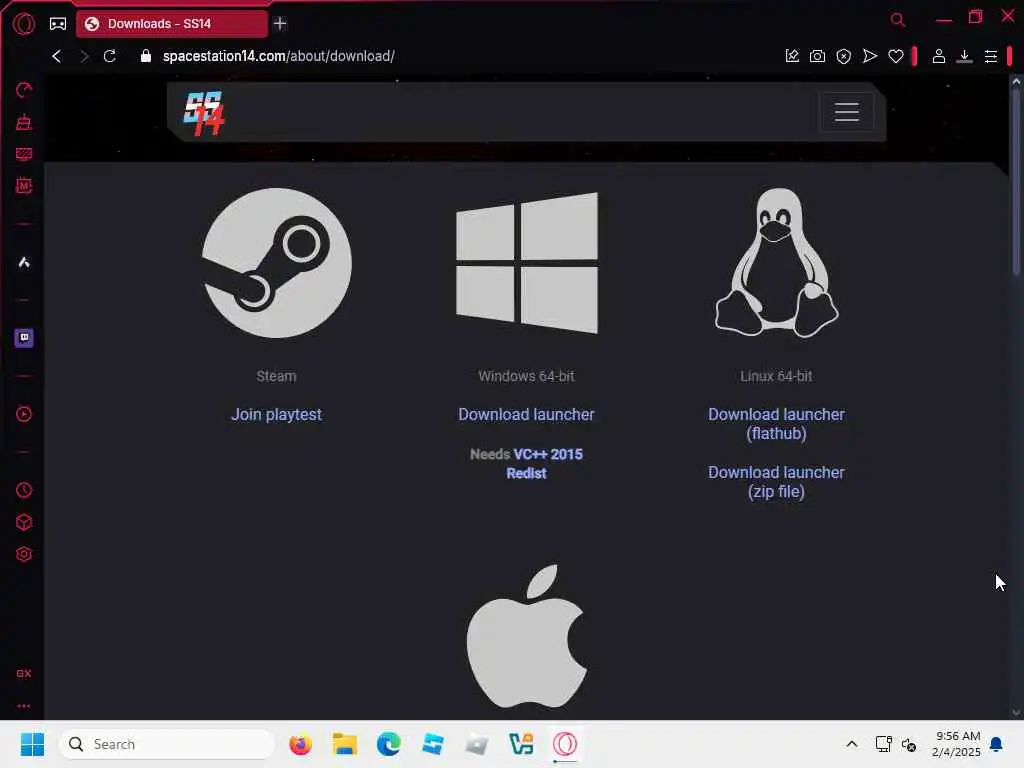1024x768 pixels.
Task: Click the Steam logo image
Action: [276, 263]
